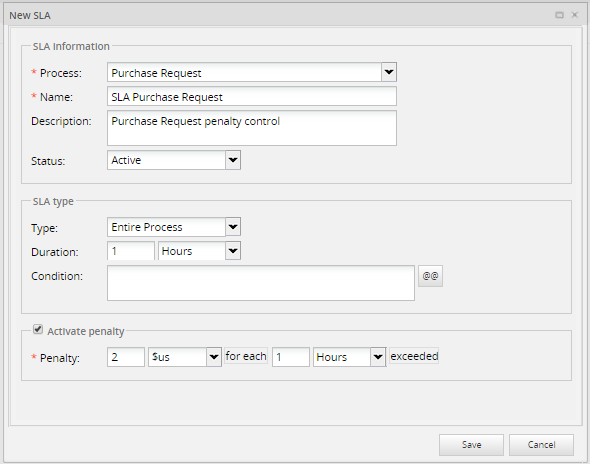This screenshot has height=464, width=590.
Task: Focus the Name input field
Action: [252, 96]
